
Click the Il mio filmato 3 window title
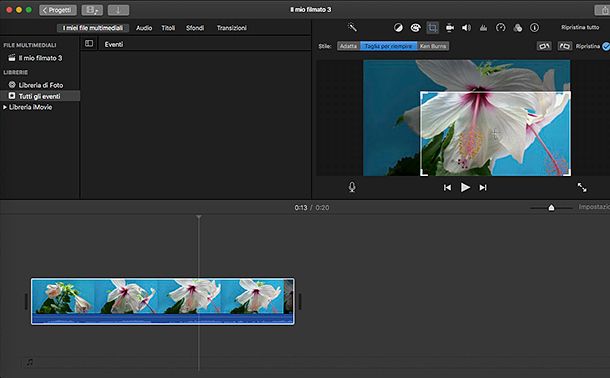(310, 10)
